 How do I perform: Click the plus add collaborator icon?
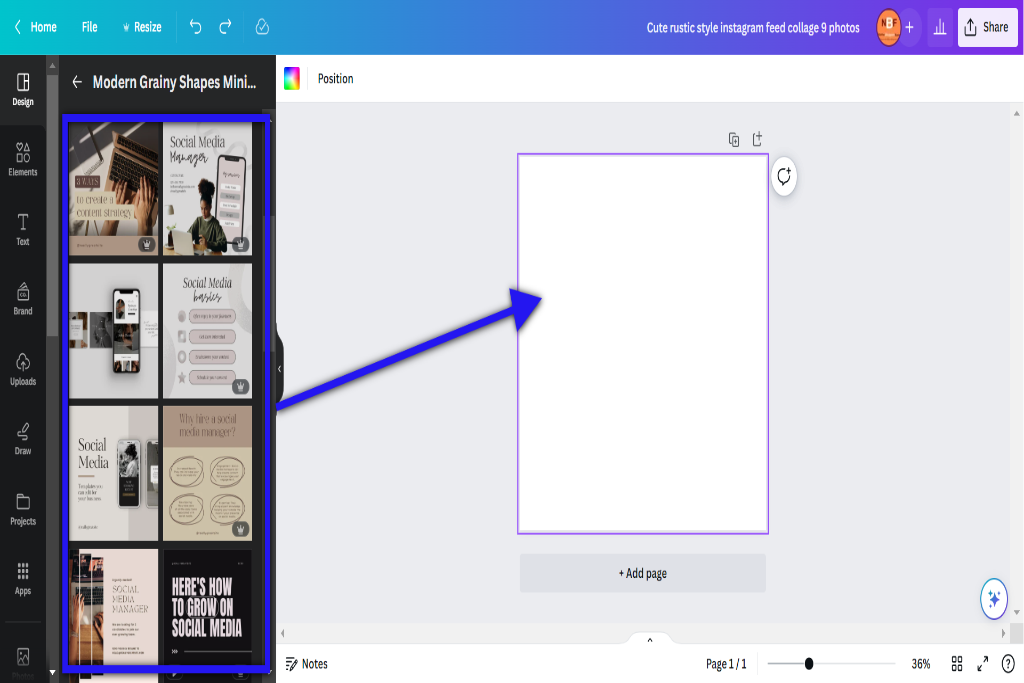click(x=909, y=27)
